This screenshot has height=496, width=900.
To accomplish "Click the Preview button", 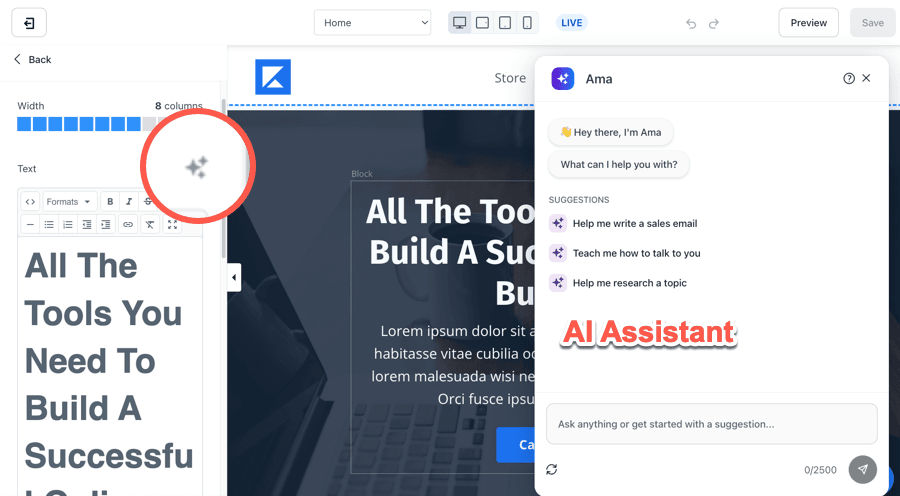I will [808, 23].
